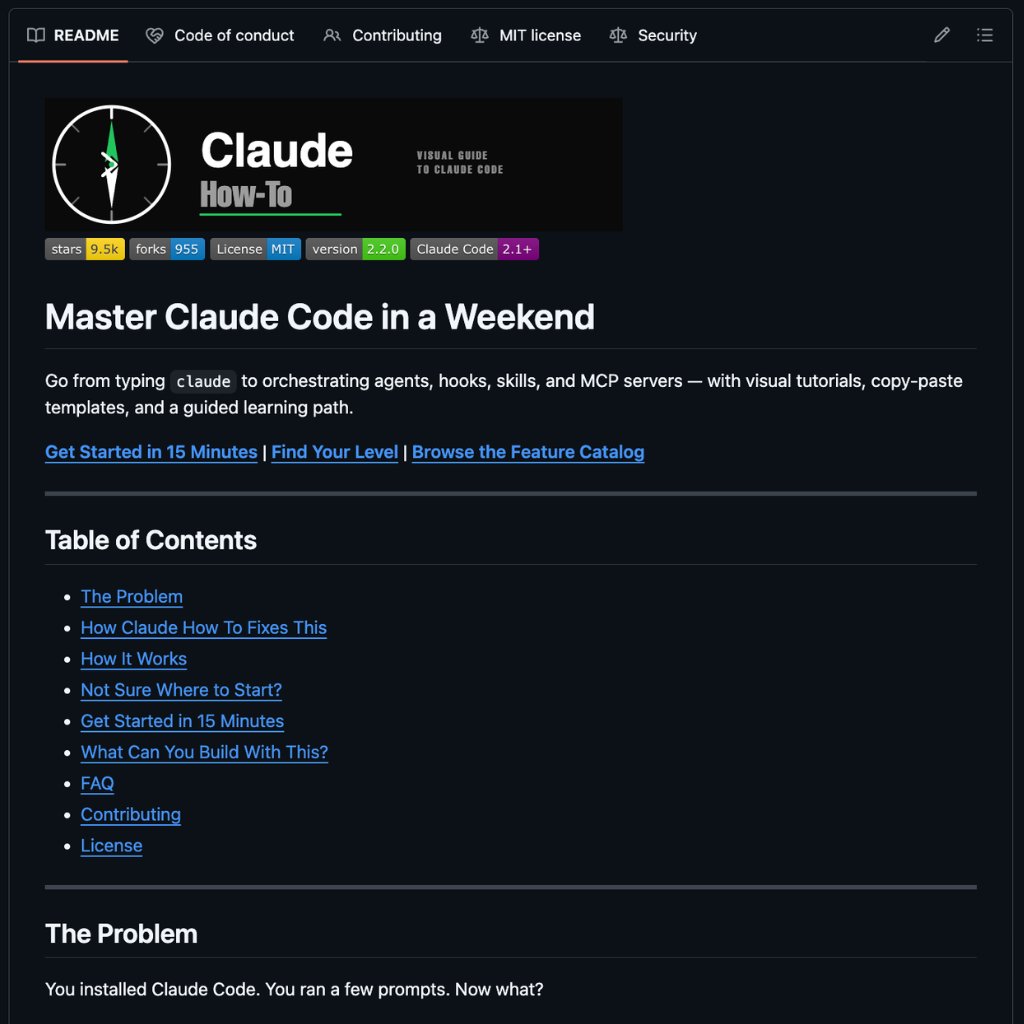Click the Claude Code 2.1+ badge
The image size is (1024, 1024).
coord(474,249)
